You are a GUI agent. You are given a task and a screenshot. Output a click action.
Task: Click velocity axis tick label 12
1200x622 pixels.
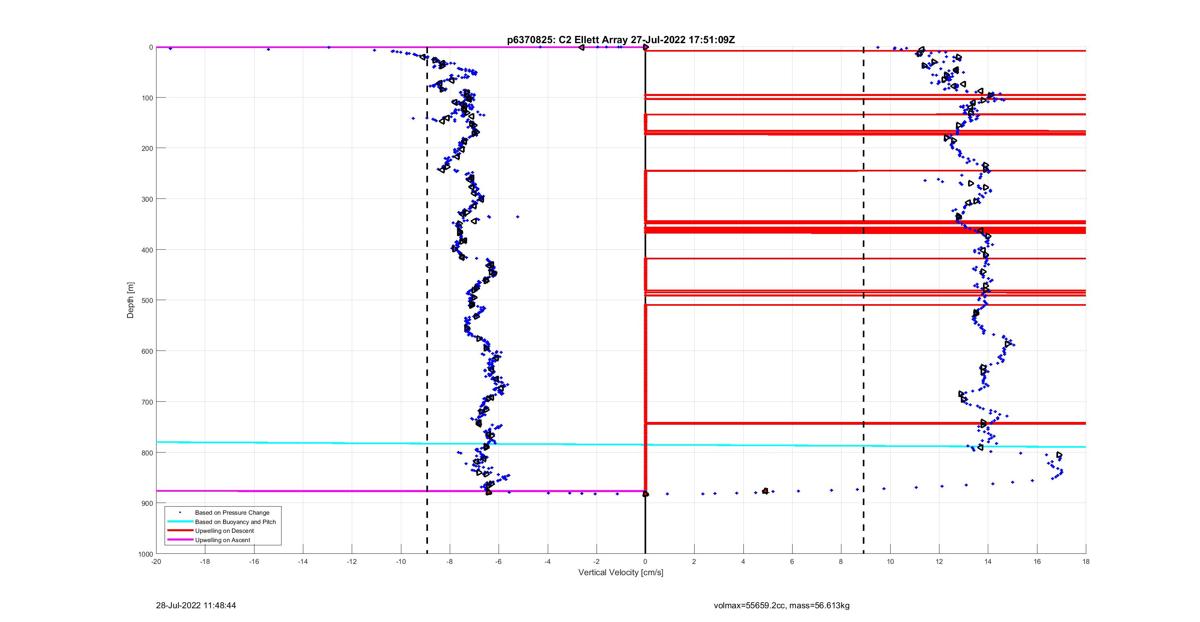pos(939,562)
